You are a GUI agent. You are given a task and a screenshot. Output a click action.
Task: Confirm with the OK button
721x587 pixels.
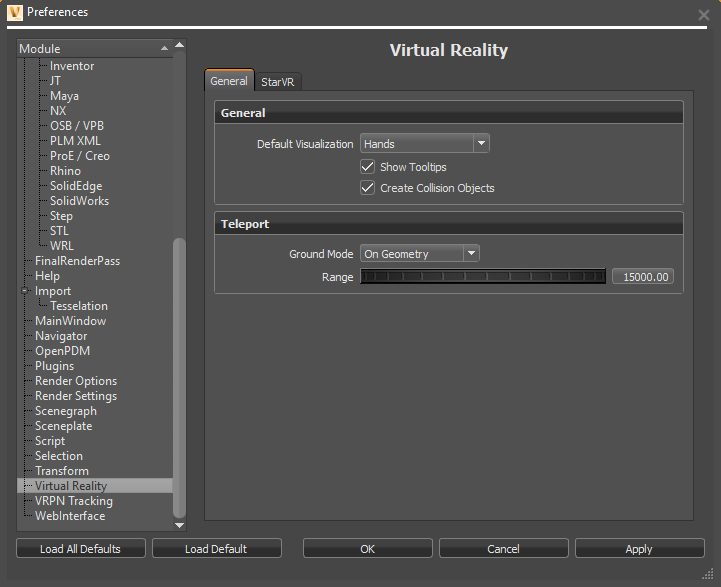point(367,548)
